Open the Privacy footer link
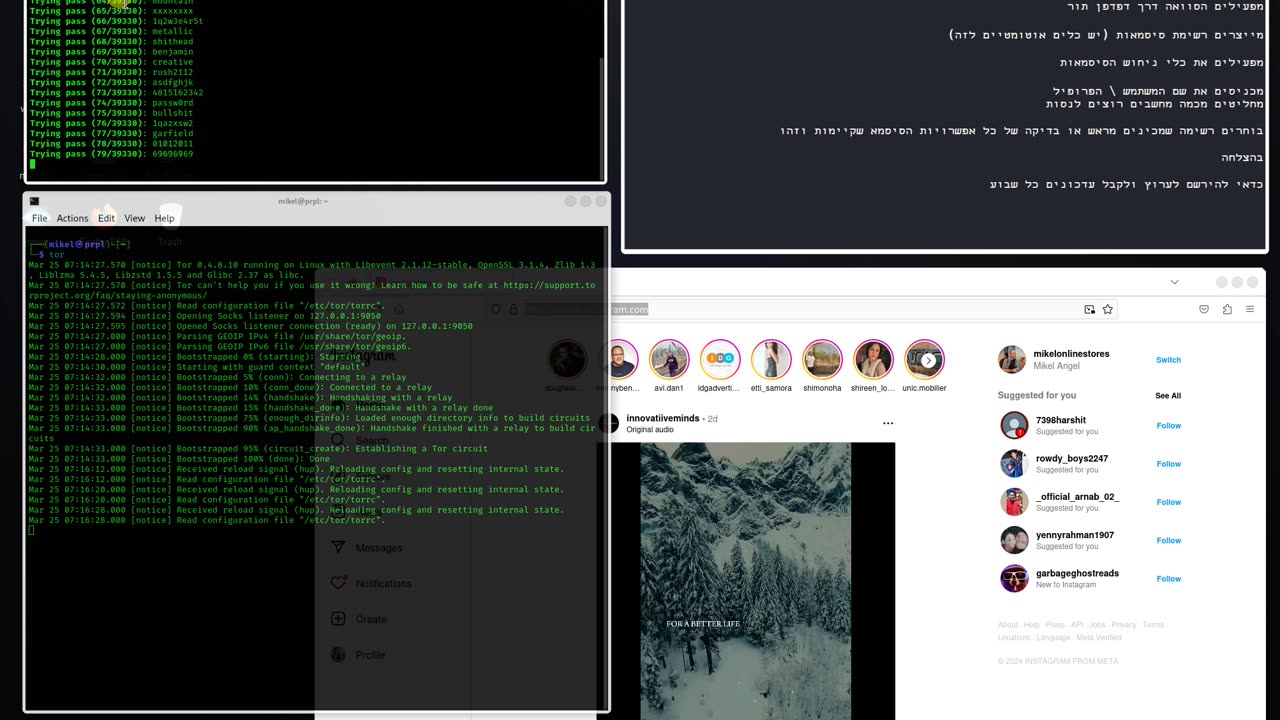1280x720 pixels. [1124, 625]
